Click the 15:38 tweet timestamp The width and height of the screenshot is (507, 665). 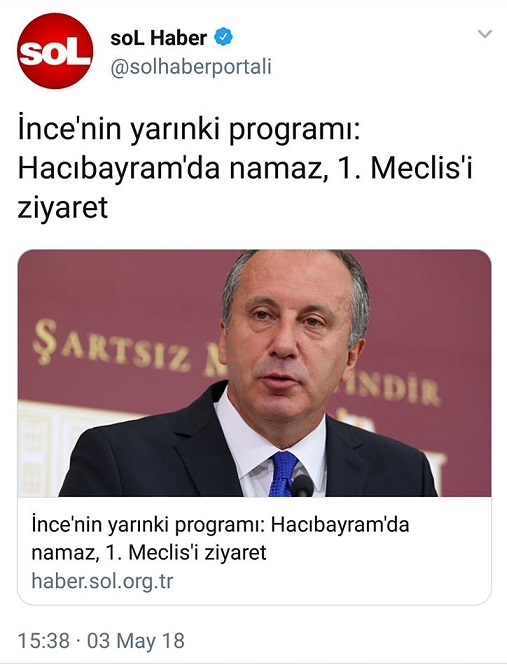[44, 640]
